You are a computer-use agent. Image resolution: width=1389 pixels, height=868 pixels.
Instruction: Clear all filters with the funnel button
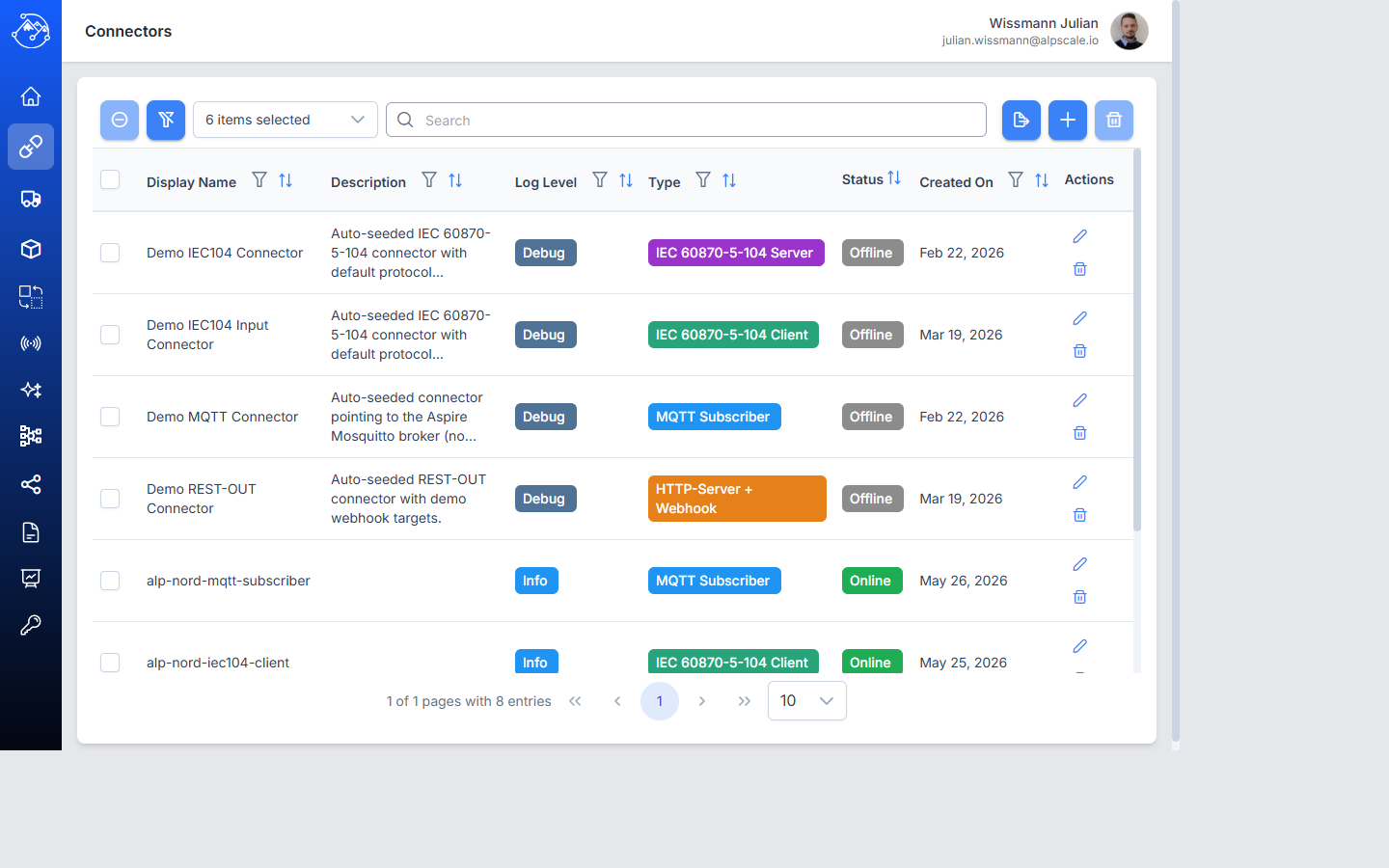(x=166, y=120)
